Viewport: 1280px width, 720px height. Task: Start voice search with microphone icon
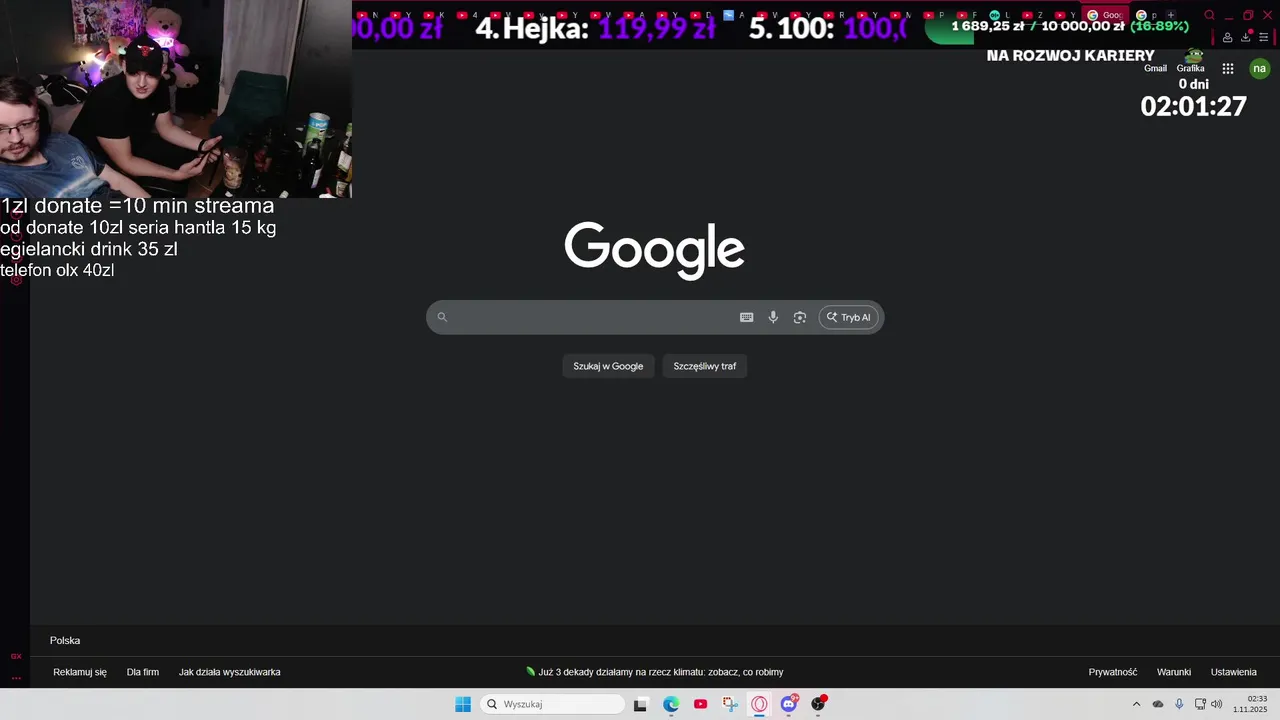773,317
